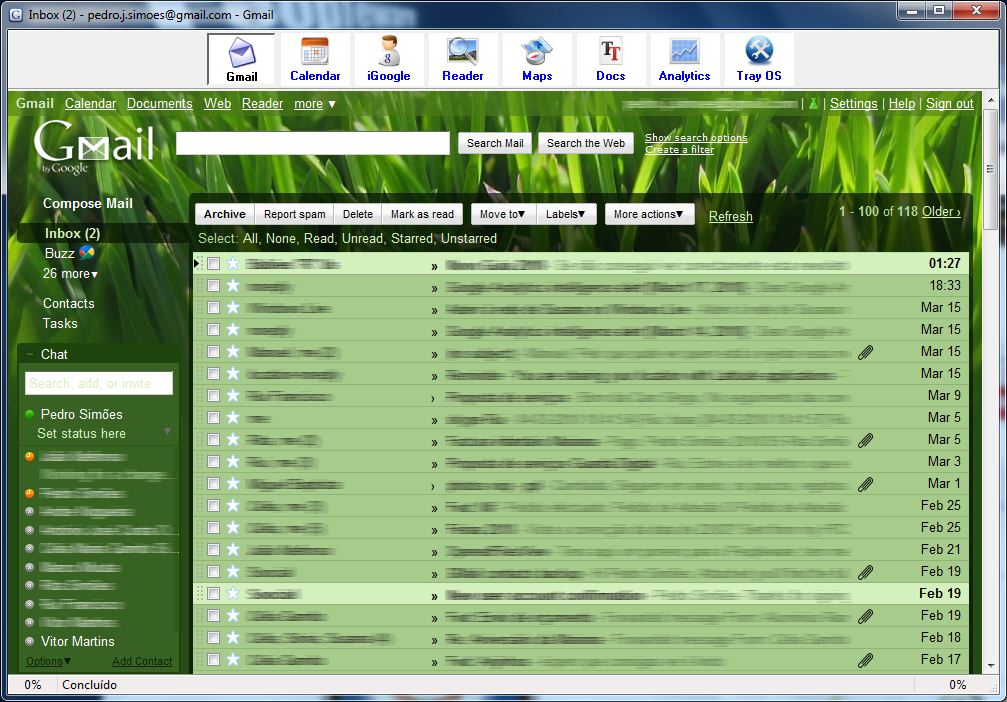Open the top bar more dropdown
1007x702 pixels.
pos(315,103)
